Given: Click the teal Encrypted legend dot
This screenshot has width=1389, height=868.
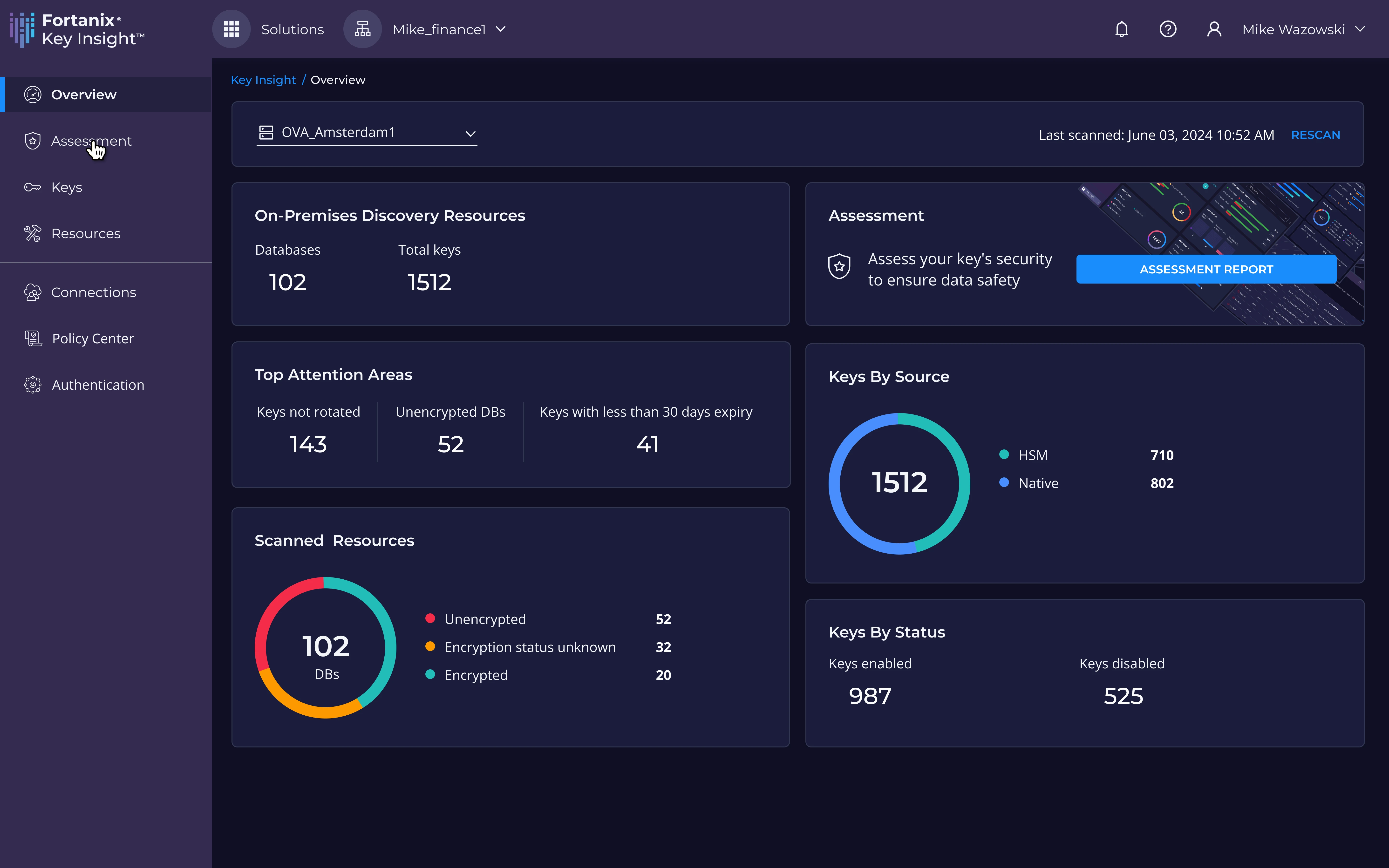Looking at the screenshot, I should [430, 675].
